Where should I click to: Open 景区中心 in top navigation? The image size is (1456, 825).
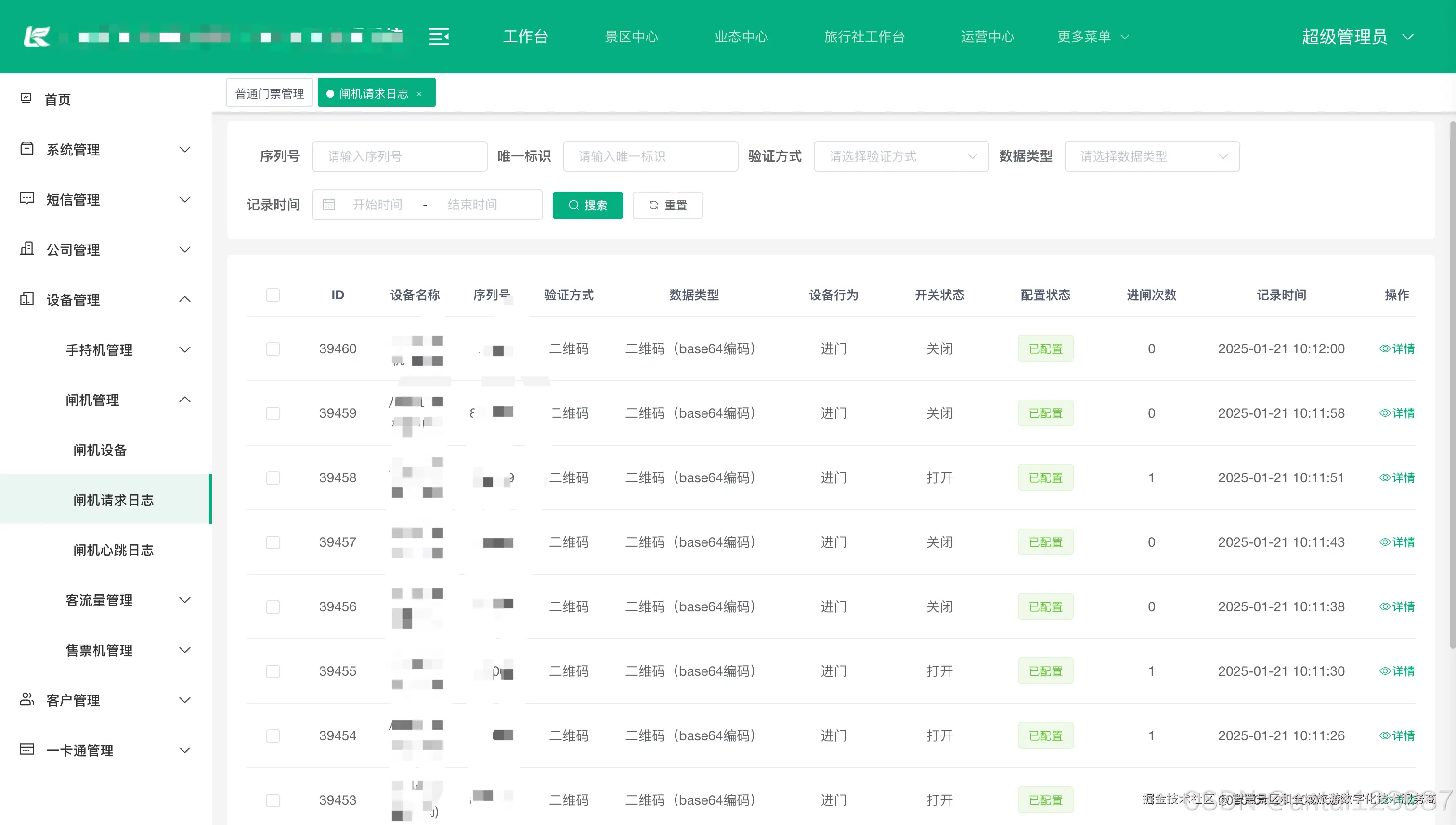click(631, 37)
